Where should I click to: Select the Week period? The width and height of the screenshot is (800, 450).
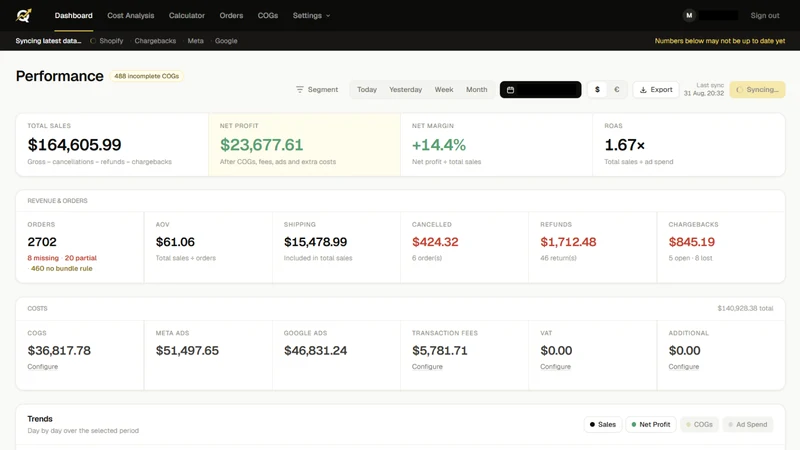tap(444, 89)
